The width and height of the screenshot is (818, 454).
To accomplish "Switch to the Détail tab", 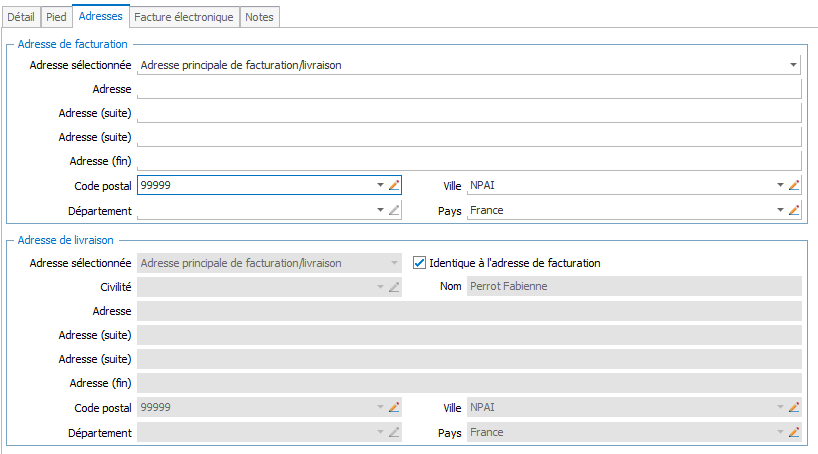I will point(20,17).
